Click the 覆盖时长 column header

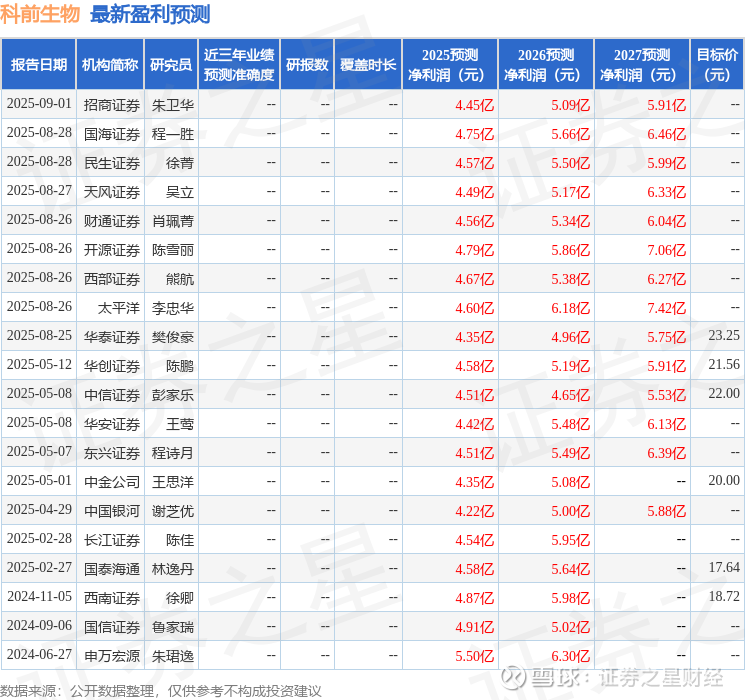click(368, 65)
